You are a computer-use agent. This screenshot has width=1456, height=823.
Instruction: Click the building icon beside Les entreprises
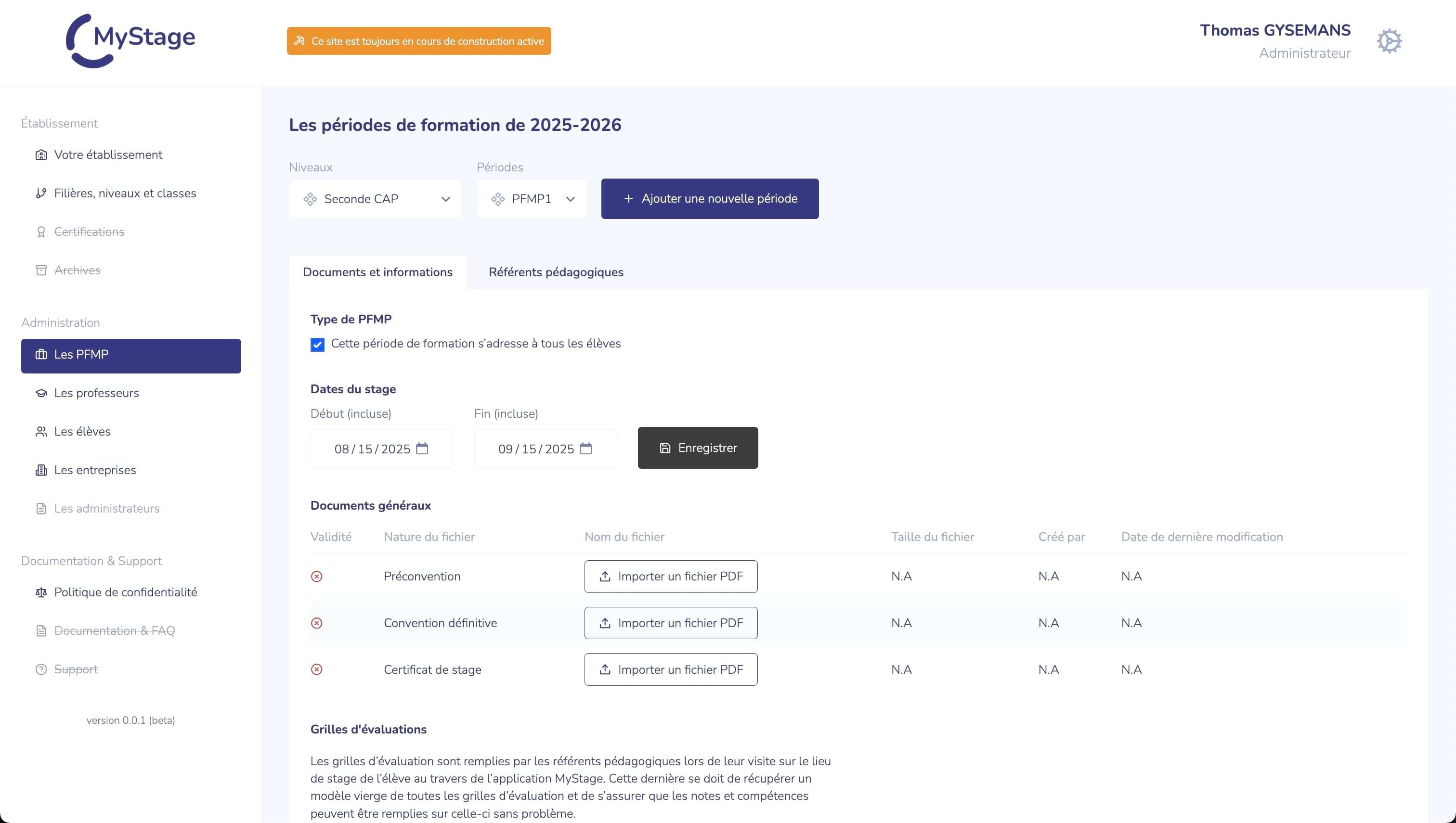pos(41,470)
